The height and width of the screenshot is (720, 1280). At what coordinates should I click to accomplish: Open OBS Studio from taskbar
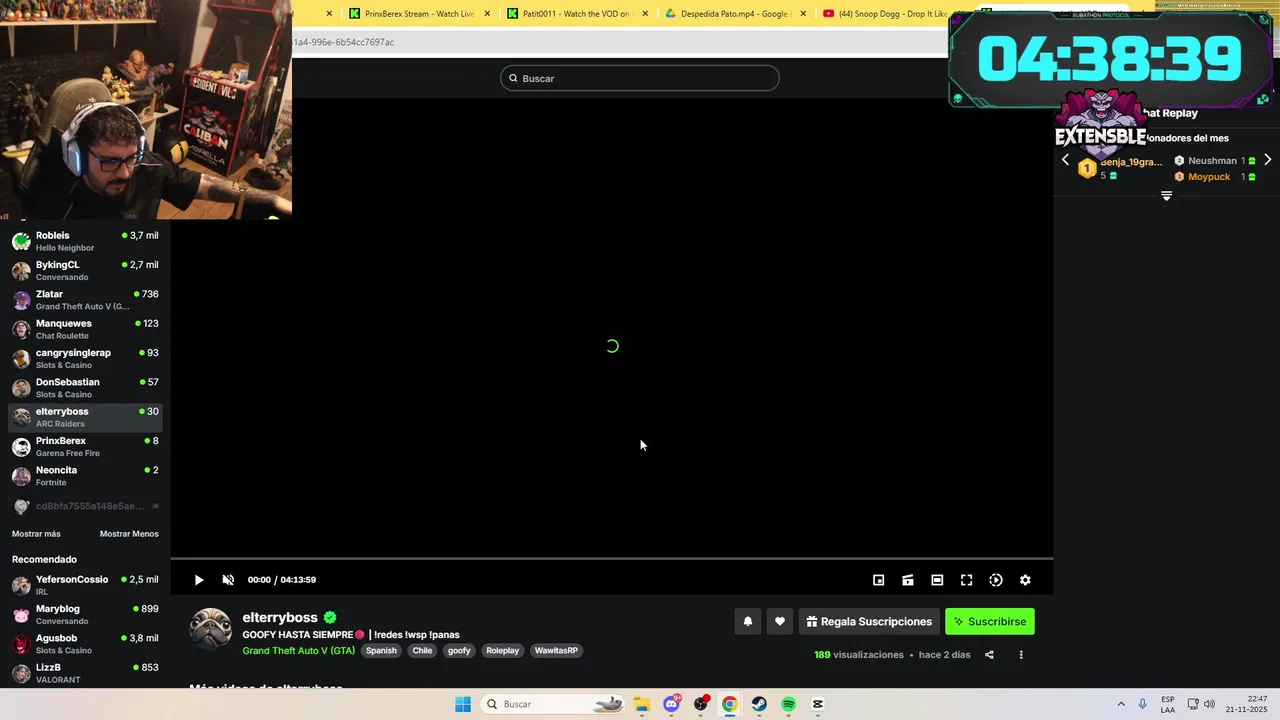point(701,704)
